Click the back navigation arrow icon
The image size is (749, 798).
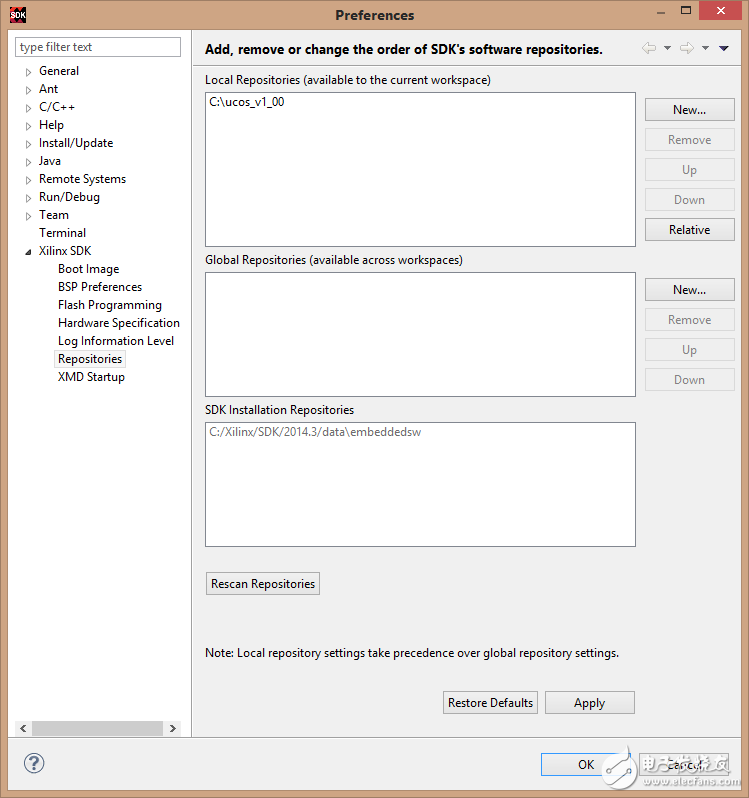[x=649, y=48]
